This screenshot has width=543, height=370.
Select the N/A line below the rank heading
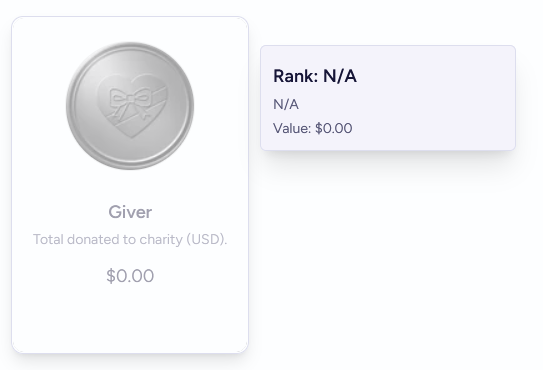[x=286, y=104]
